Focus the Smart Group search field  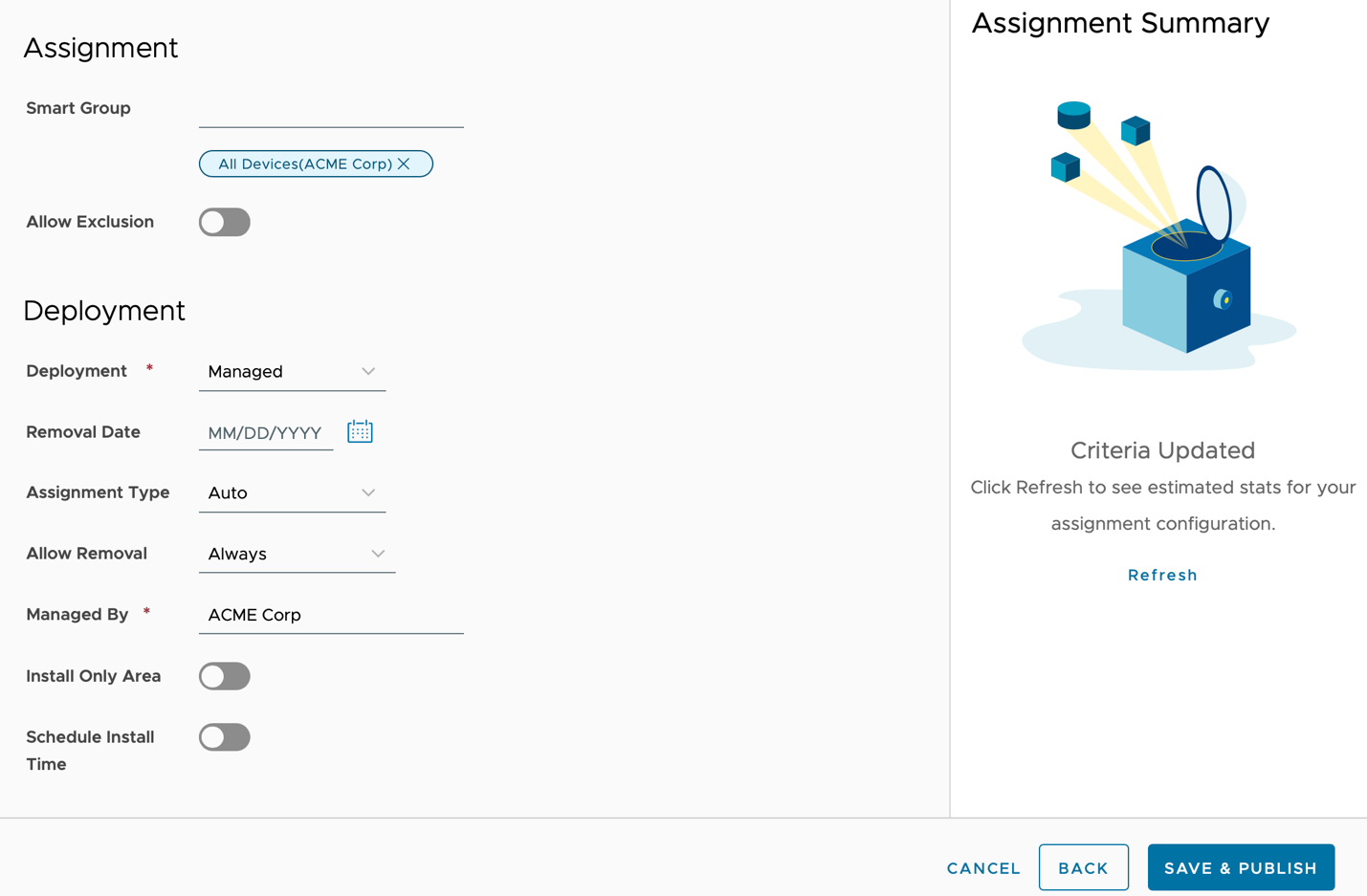[331, 111]
